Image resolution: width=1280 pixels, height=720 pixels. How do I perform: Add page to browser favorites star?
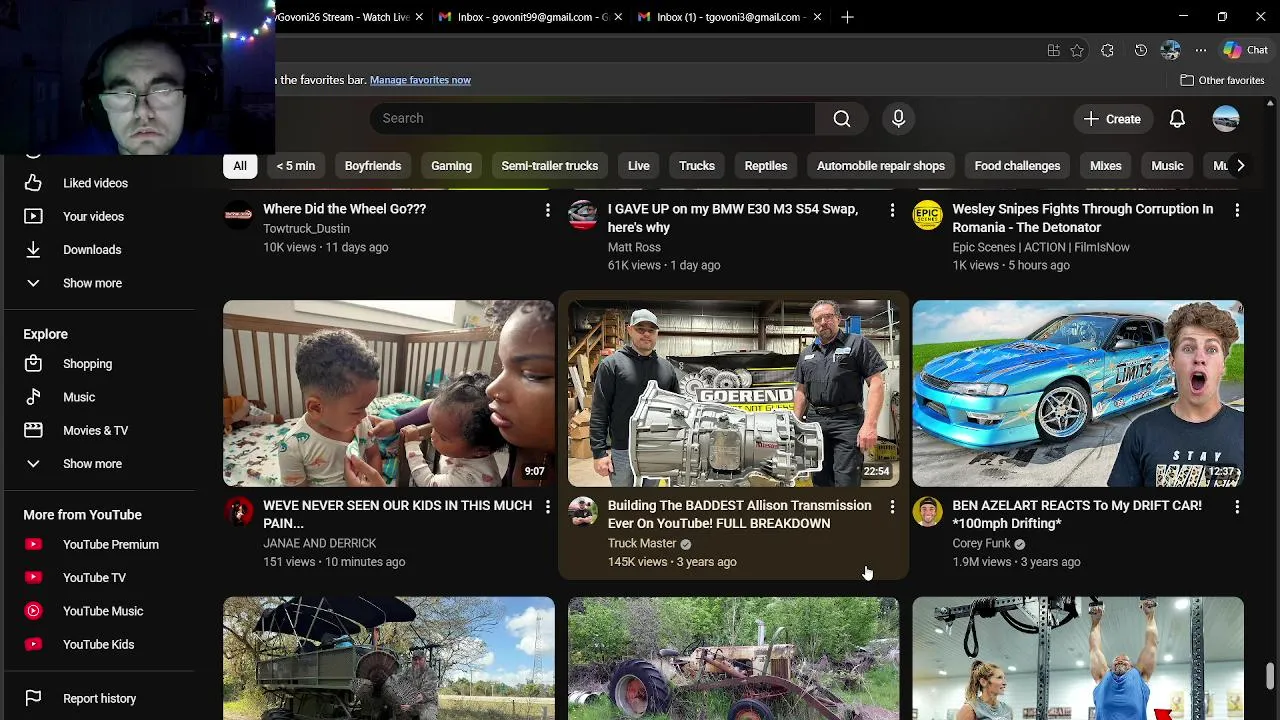pos(1077,50)
